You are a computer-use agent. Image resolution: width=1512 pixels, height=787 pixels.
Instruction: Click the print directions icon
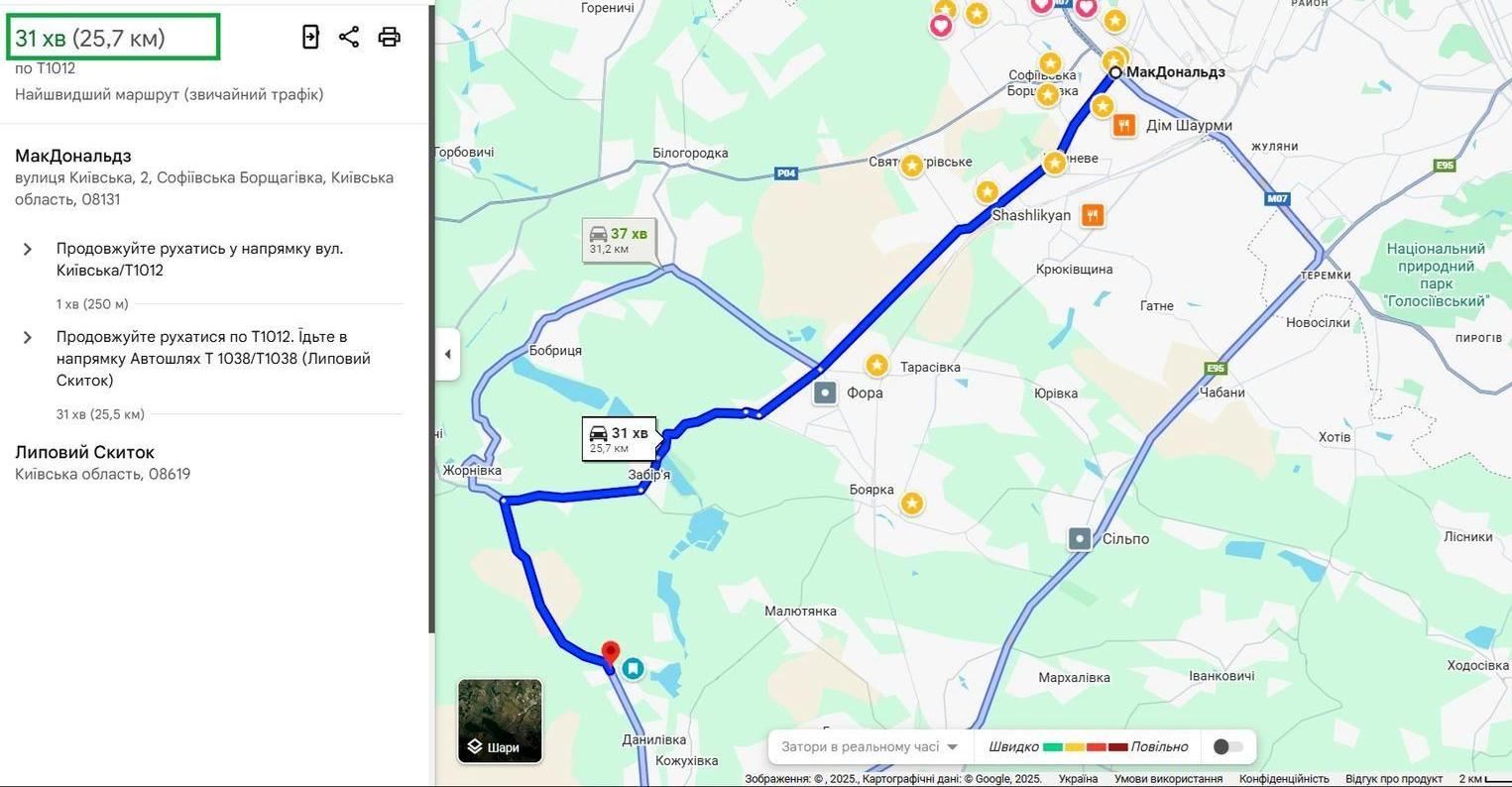(x=390, y=37)
